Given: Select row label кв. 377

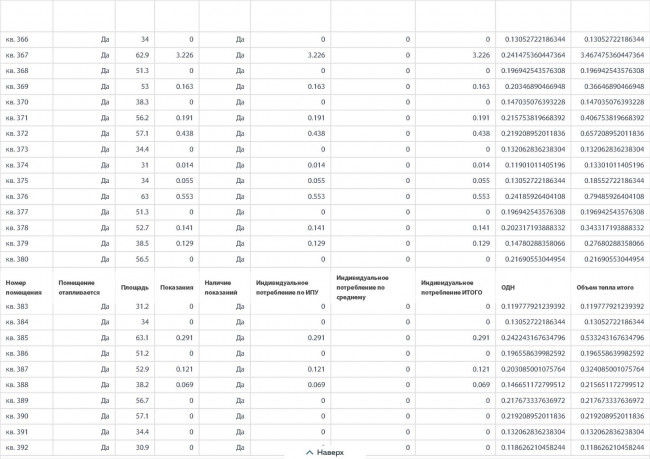Looking at the screenshot, I should pos(17,212).
